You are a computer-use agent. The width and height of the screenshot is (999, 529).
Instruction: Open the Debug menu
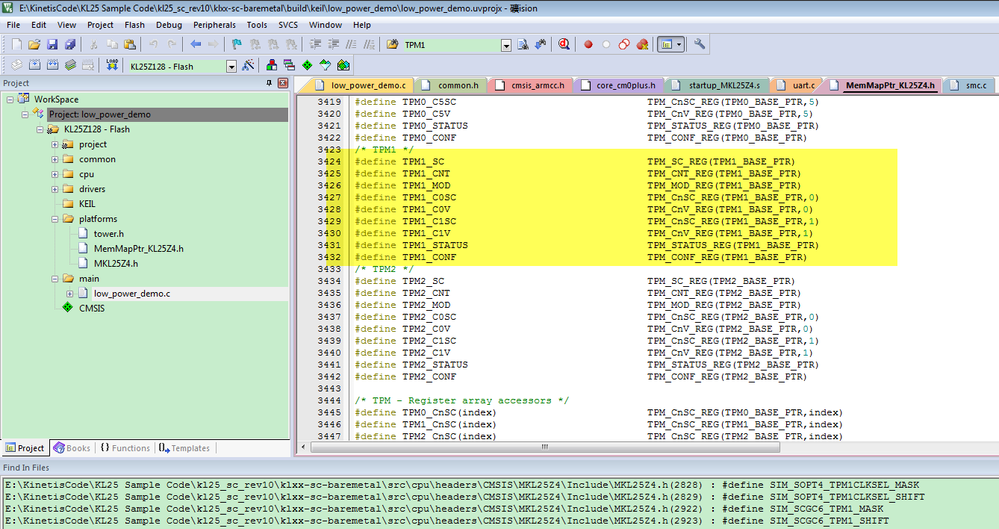169,25
